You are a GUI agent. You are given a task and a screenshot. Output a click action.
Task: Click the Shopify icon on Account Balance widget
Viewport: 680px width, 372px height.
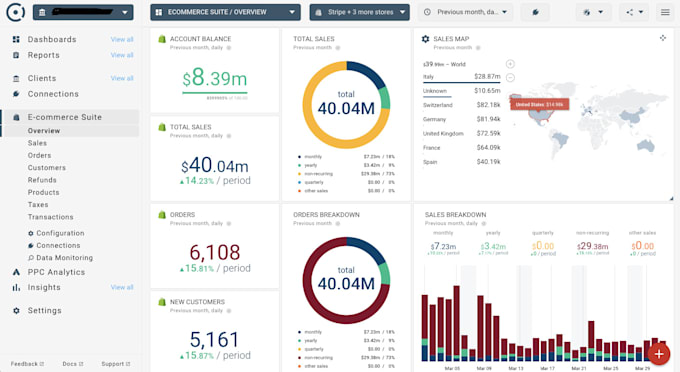tap(162, 39)
